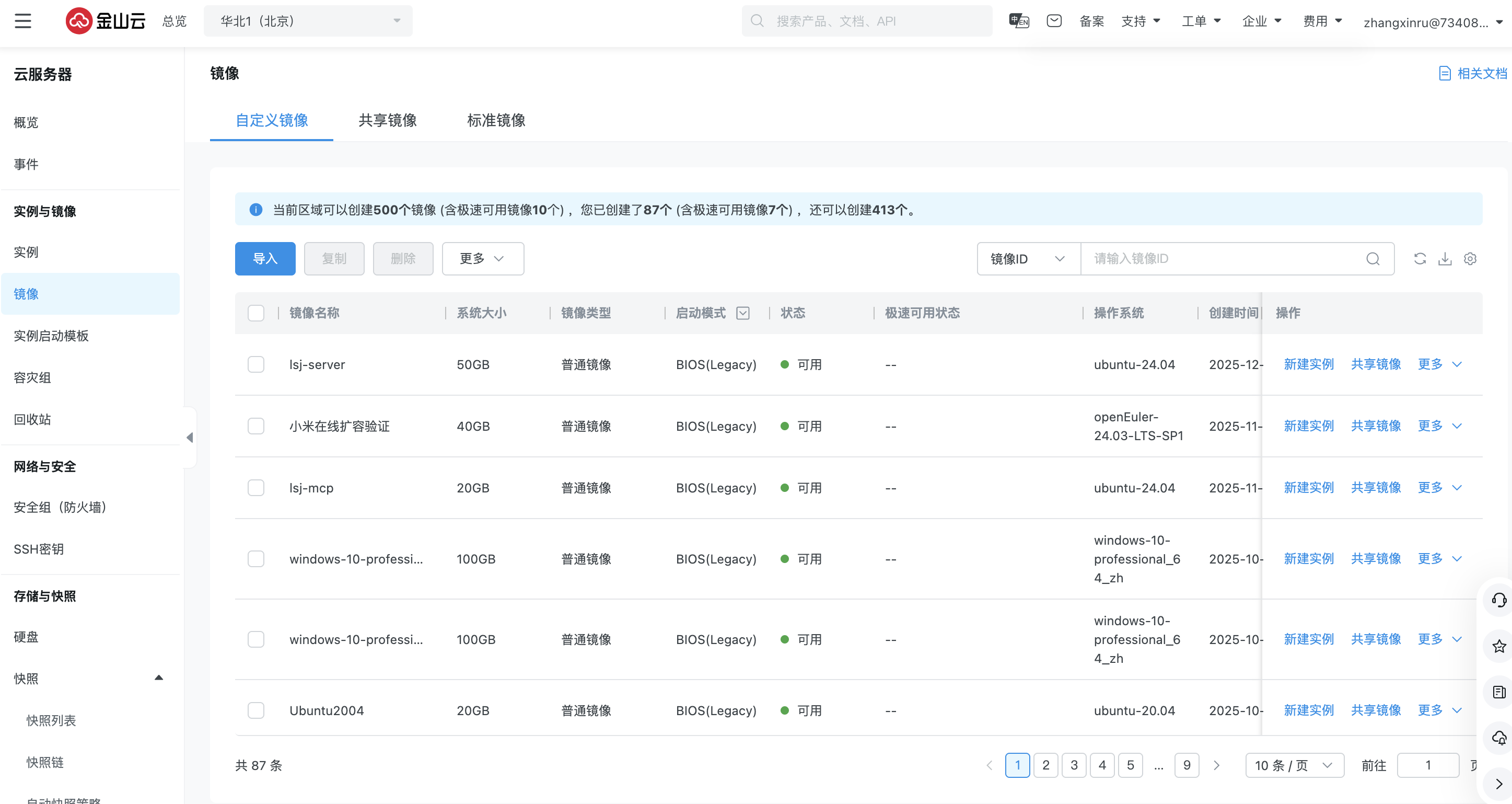Open the message inbox icon
The image size is (1512, 804).
1054,21
